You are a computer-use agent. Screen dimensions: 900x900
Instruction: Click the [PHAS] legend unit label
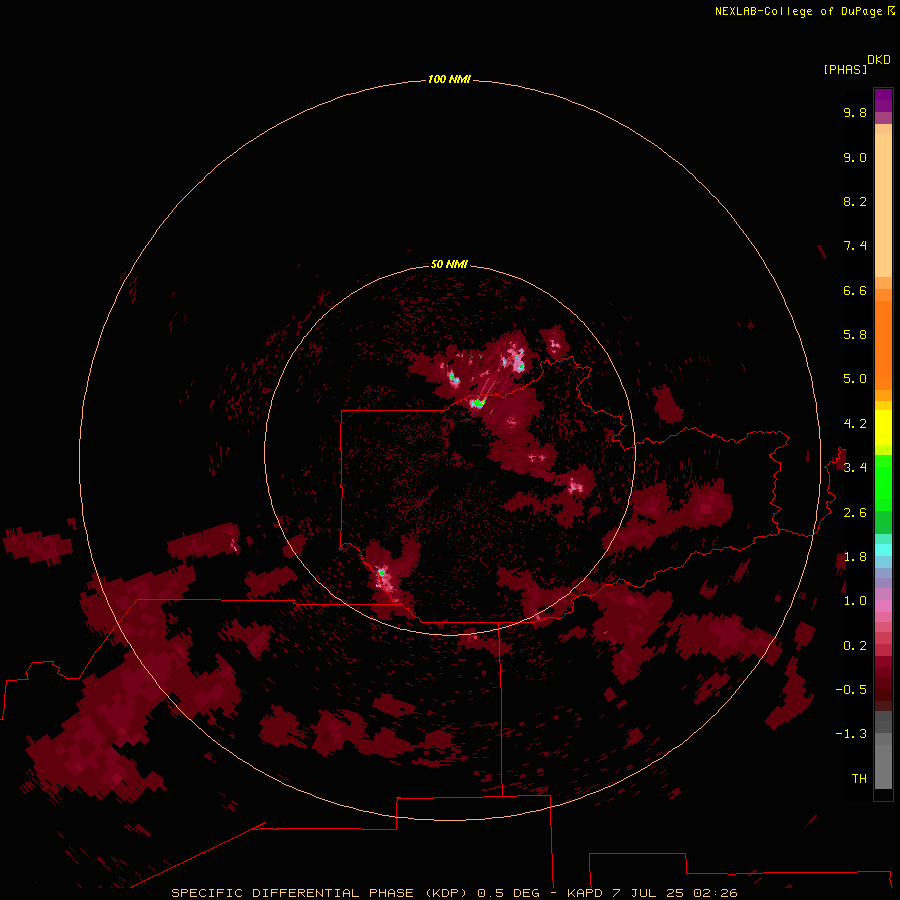coord(845,69)
